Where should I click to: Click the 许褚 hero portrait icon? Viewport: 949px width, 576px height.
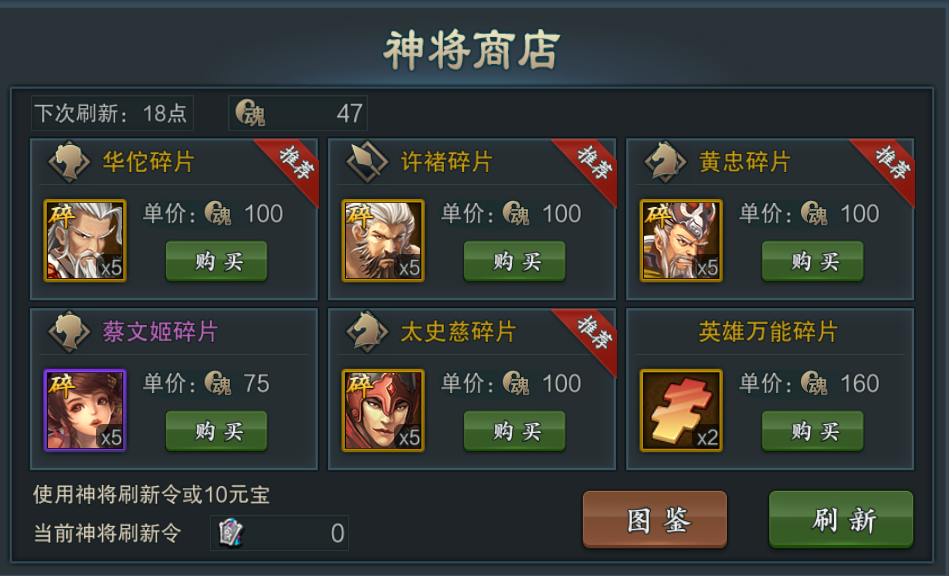point(383,241)
